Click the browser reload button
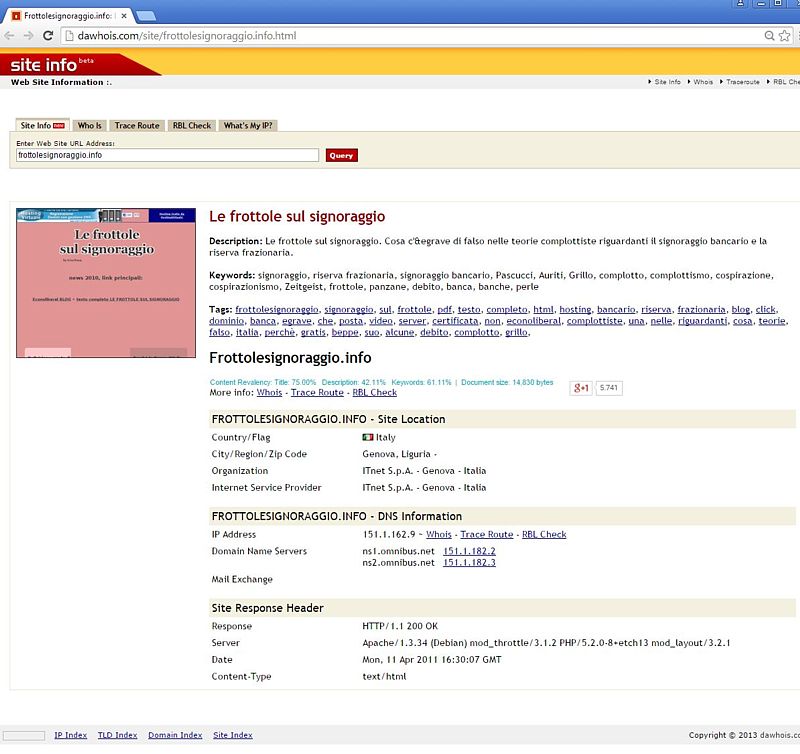 coord(49,36)
